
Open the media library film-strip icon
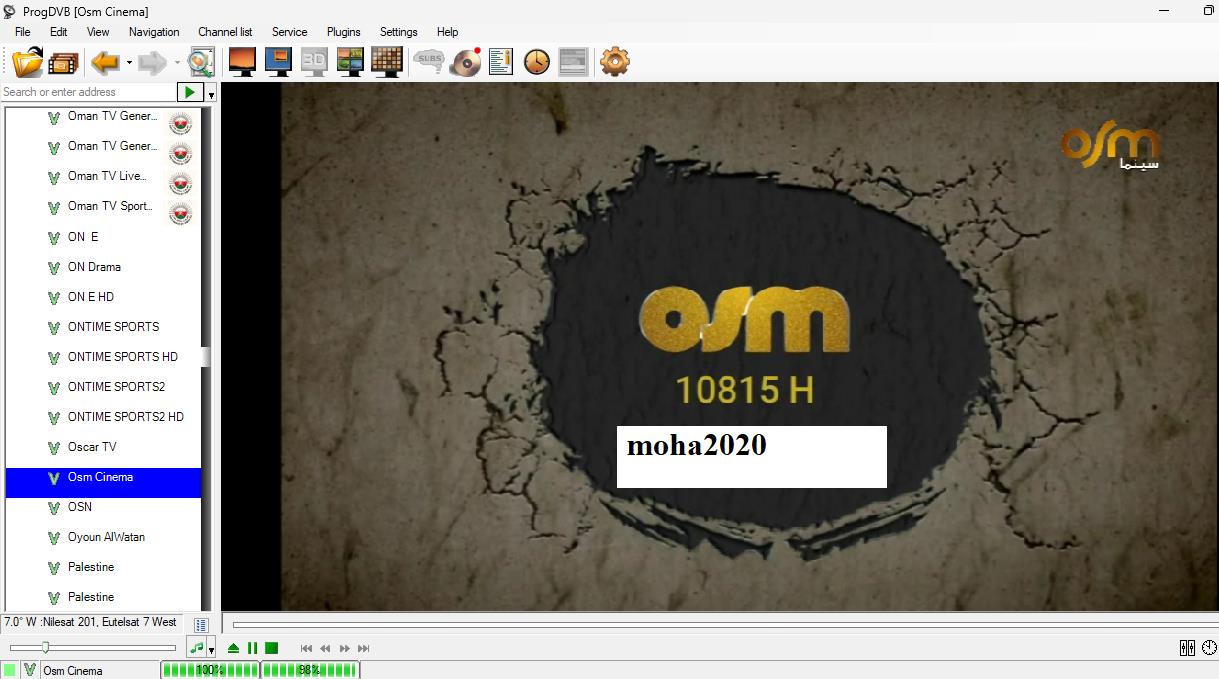click(x=63, y=62)
